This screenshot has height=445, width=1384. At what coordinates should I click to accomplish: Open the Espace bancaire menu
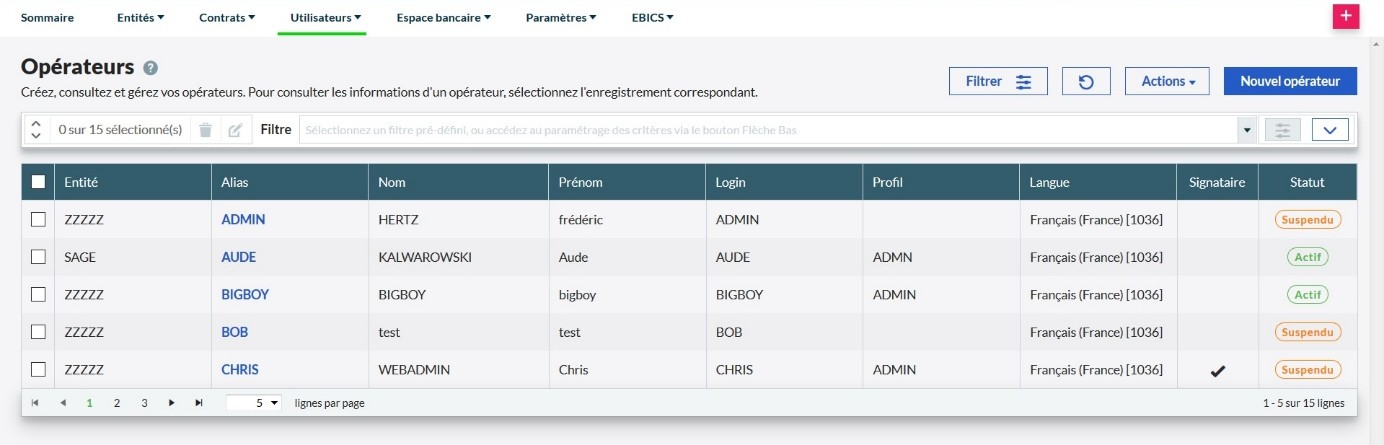(x=443, y=17)
